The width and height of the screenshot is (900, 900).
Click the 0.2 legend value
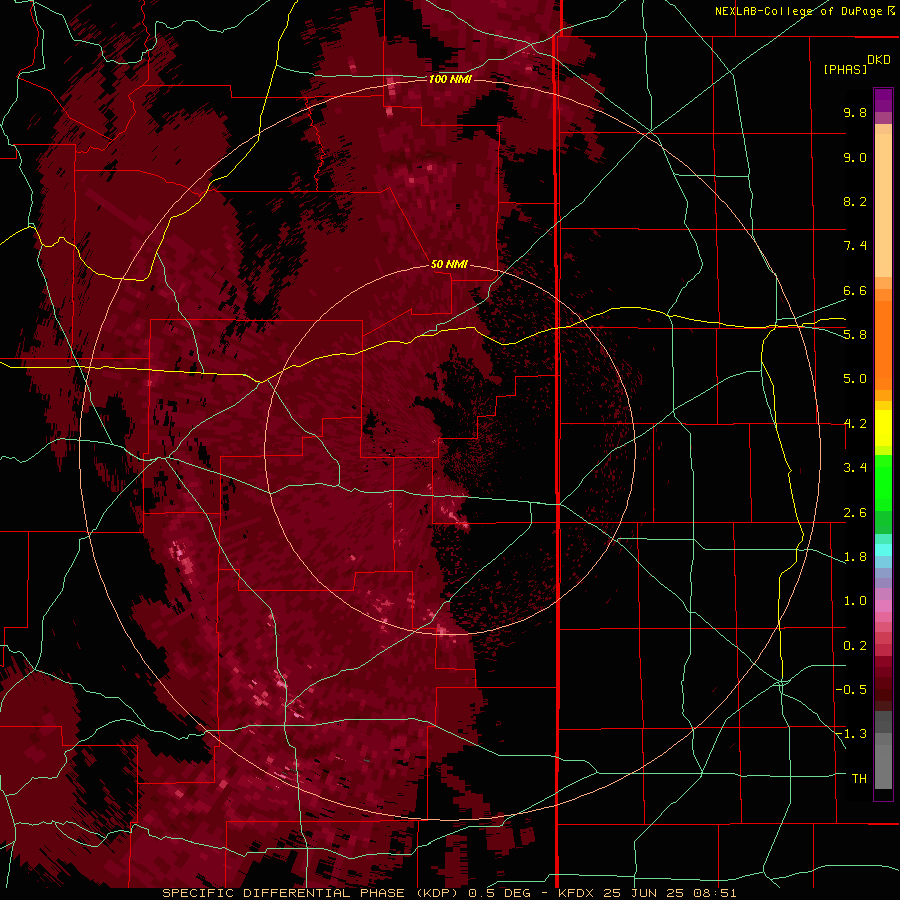pos(855,646)
